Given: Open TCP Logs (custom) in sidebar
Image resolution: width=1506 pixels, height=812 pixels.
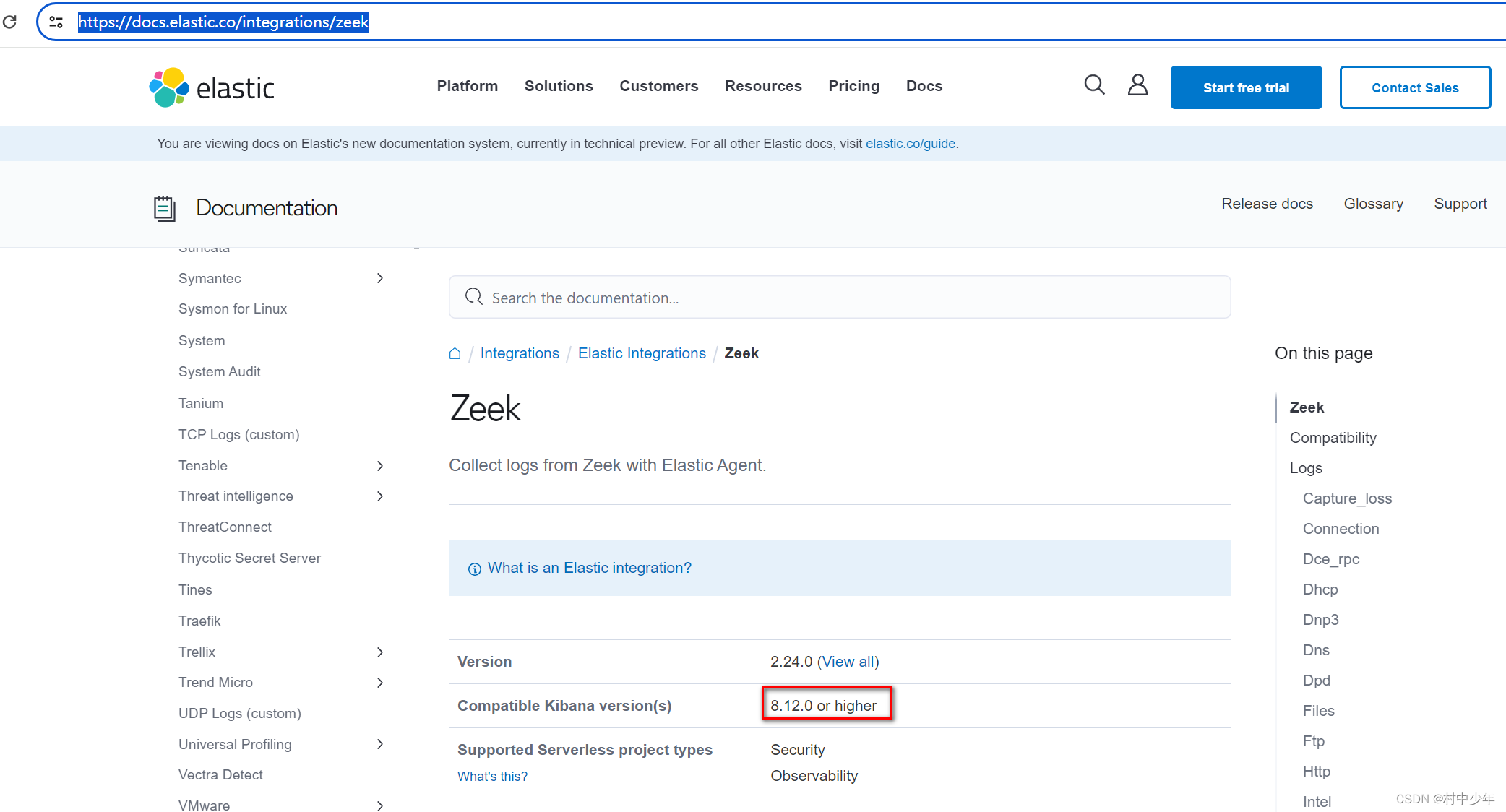Looking at the screenshot, I should tap(238, 435).
